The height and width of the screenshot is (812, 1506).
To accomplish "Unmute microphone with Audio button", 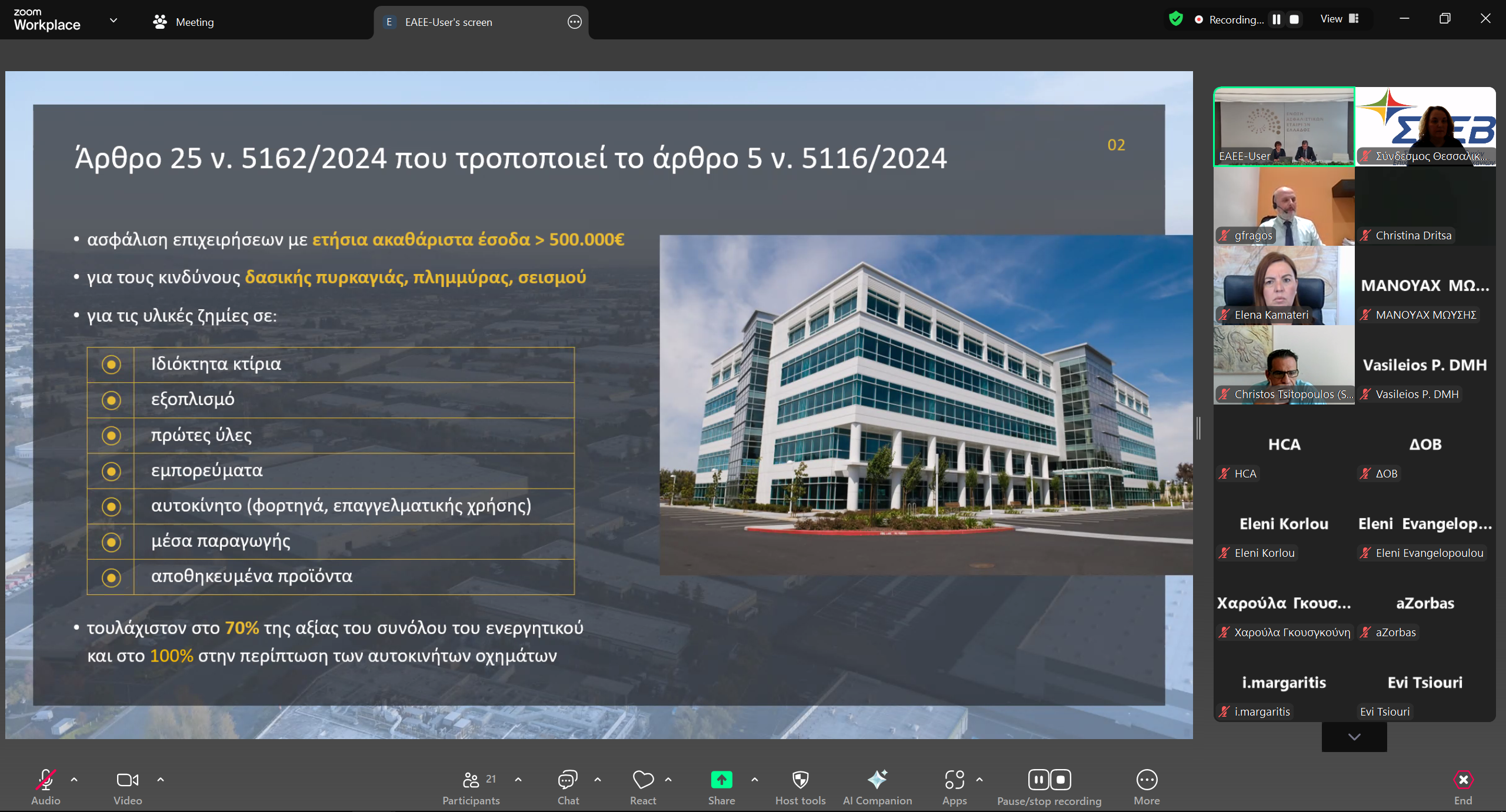I will click(46, 780).
